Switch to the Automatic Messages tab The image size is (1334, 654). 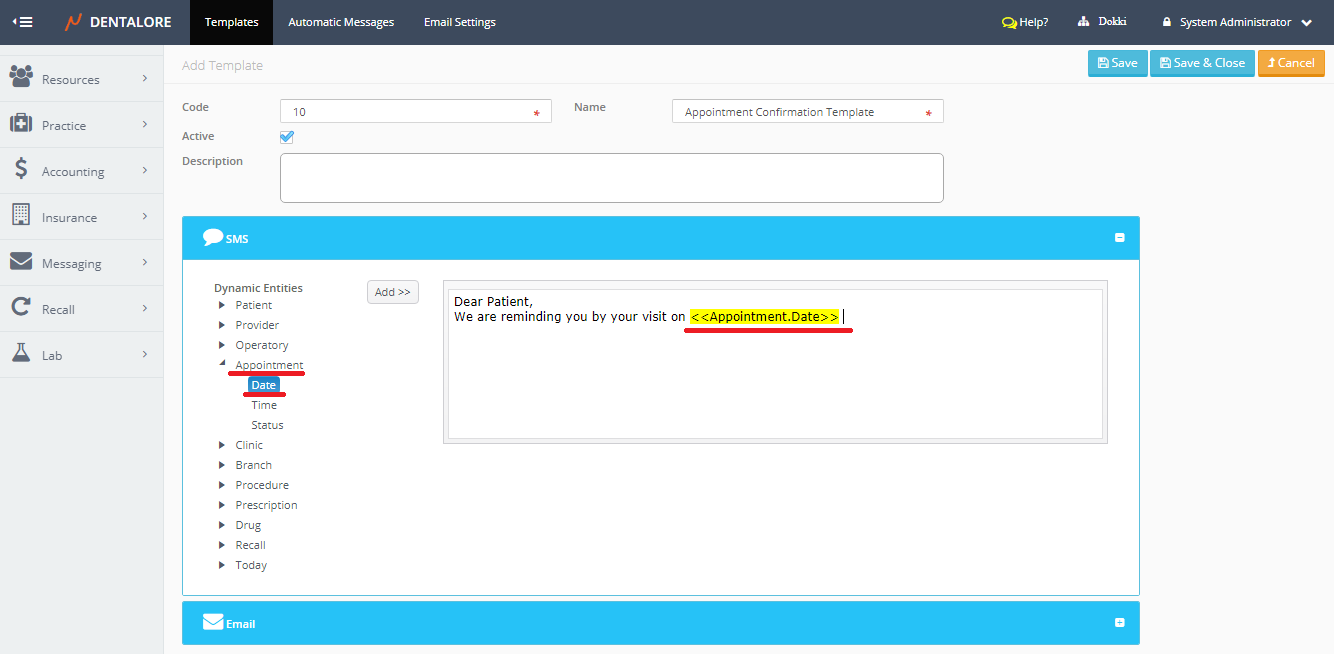click(341, 22)
